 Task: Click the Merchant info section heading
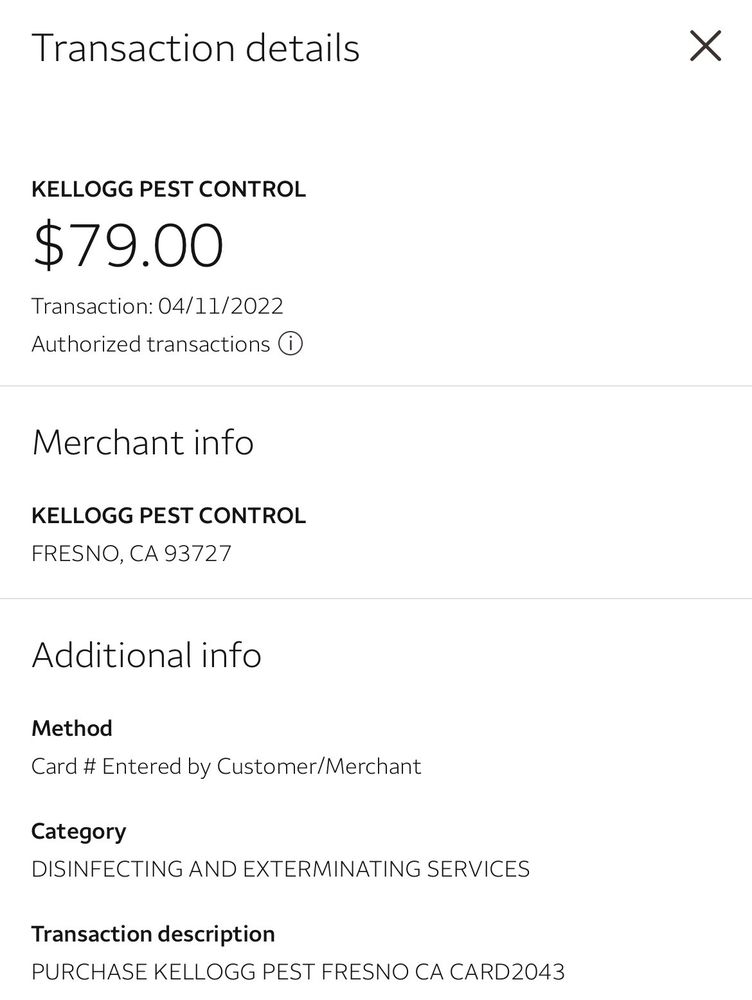point(143,442)
